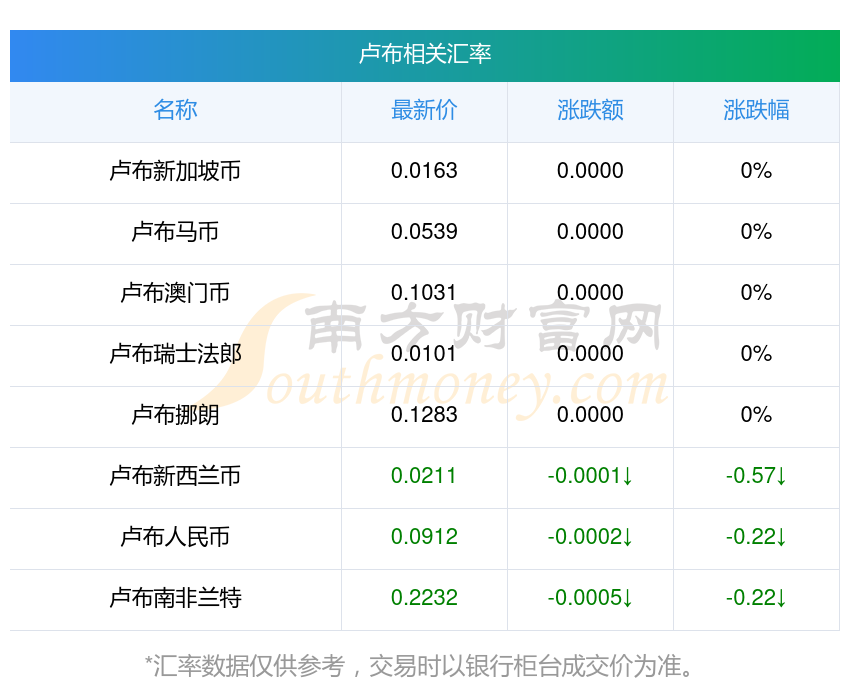The width and height of the screenshot is (850, 698).
Task: Click 0.0000 in the 卢布新加坡币 row
Action: point(590,171)
